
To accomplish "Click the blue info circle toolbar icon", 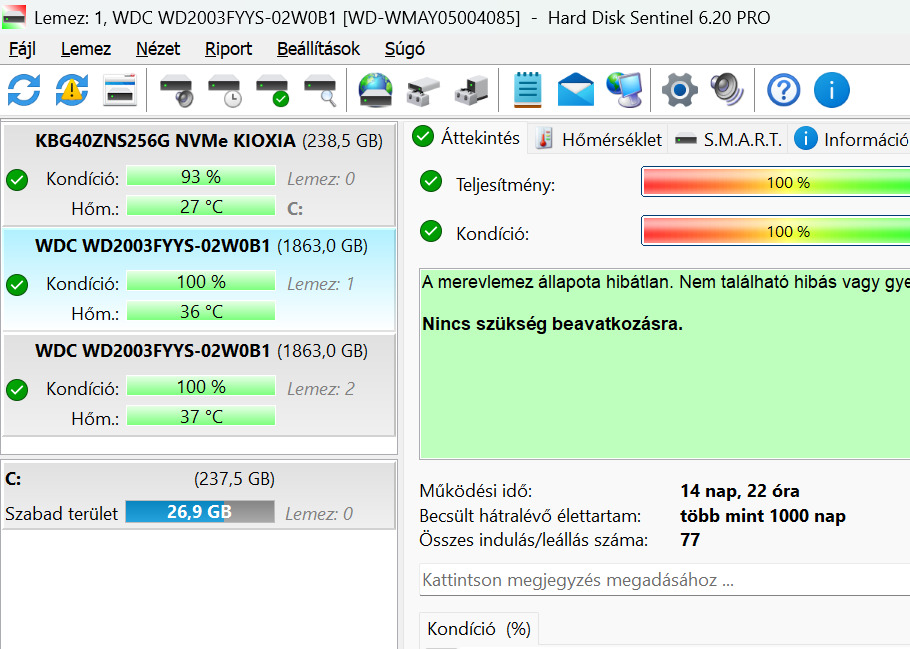I will pyautogui.click(x=832, y=90).
